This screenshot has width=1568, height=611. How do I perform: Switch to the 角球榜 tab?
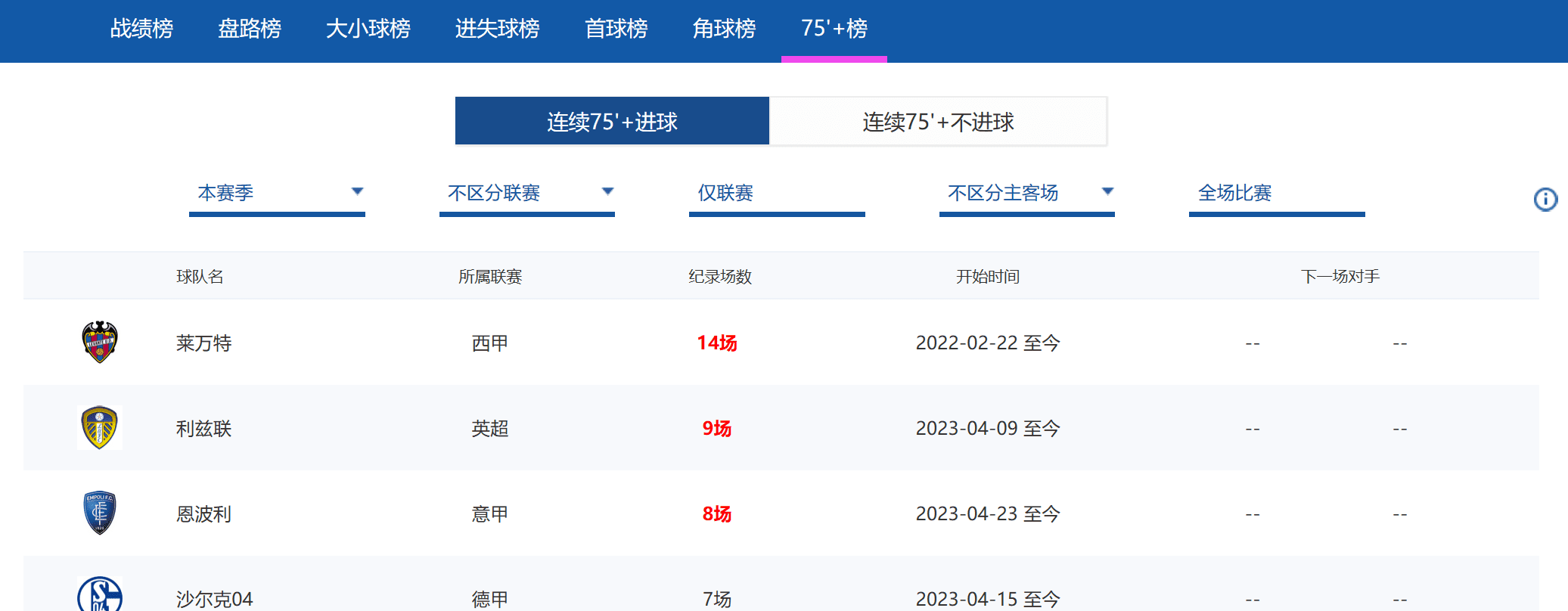724,29
